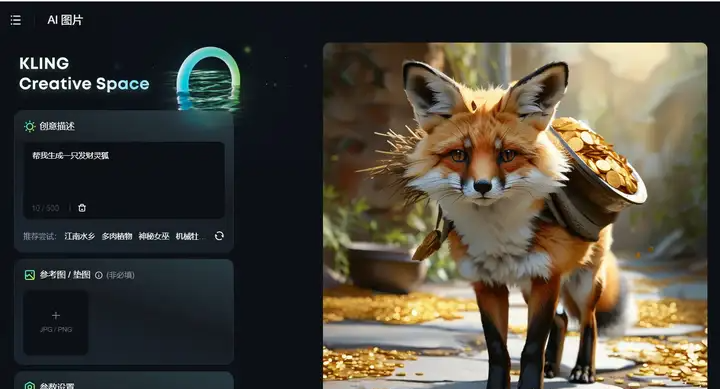Click the info icon beside 参考图 / 垫图
The width and height of the screenshot is (720, 389).
pyautogui.click(x=99, y=275)
